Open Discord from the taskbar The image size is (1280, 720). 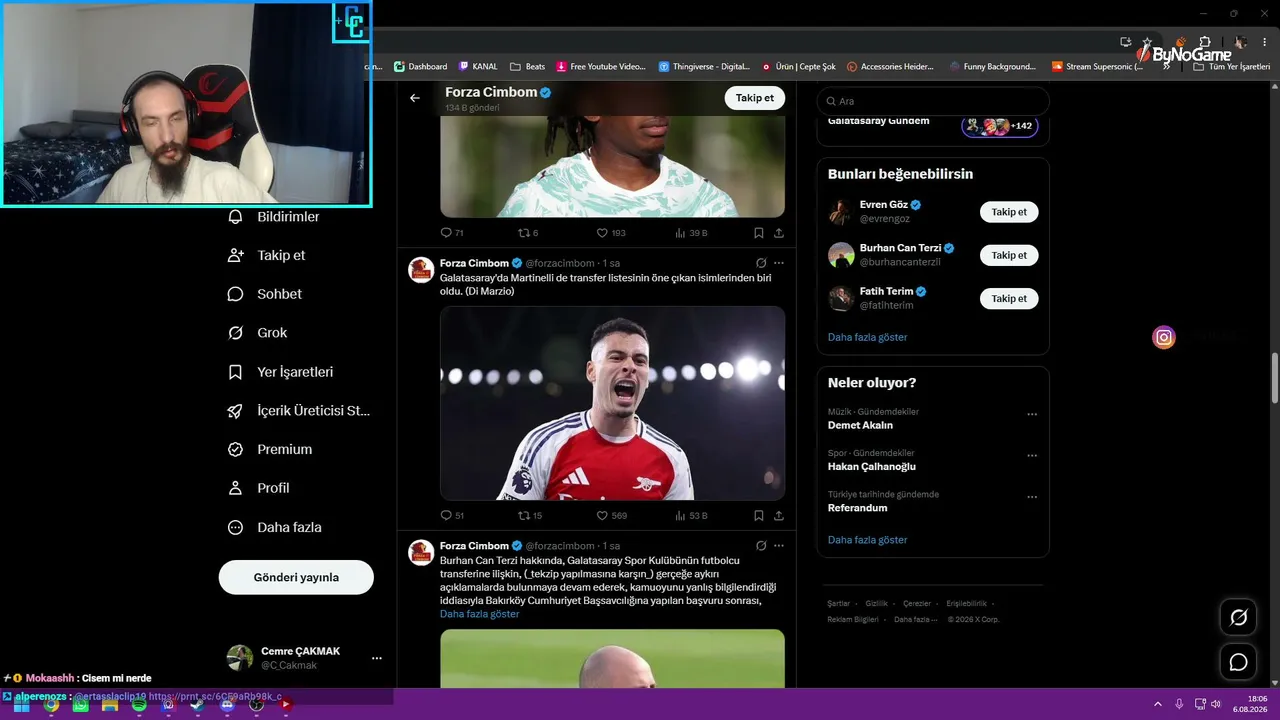pos(227,705)
